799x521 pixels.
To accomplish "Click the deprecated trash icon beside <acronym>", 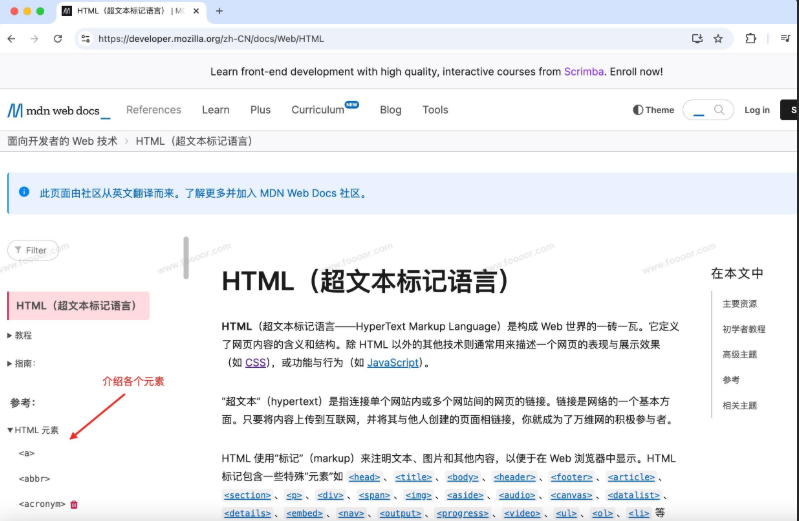I will (x=74, y=504).
